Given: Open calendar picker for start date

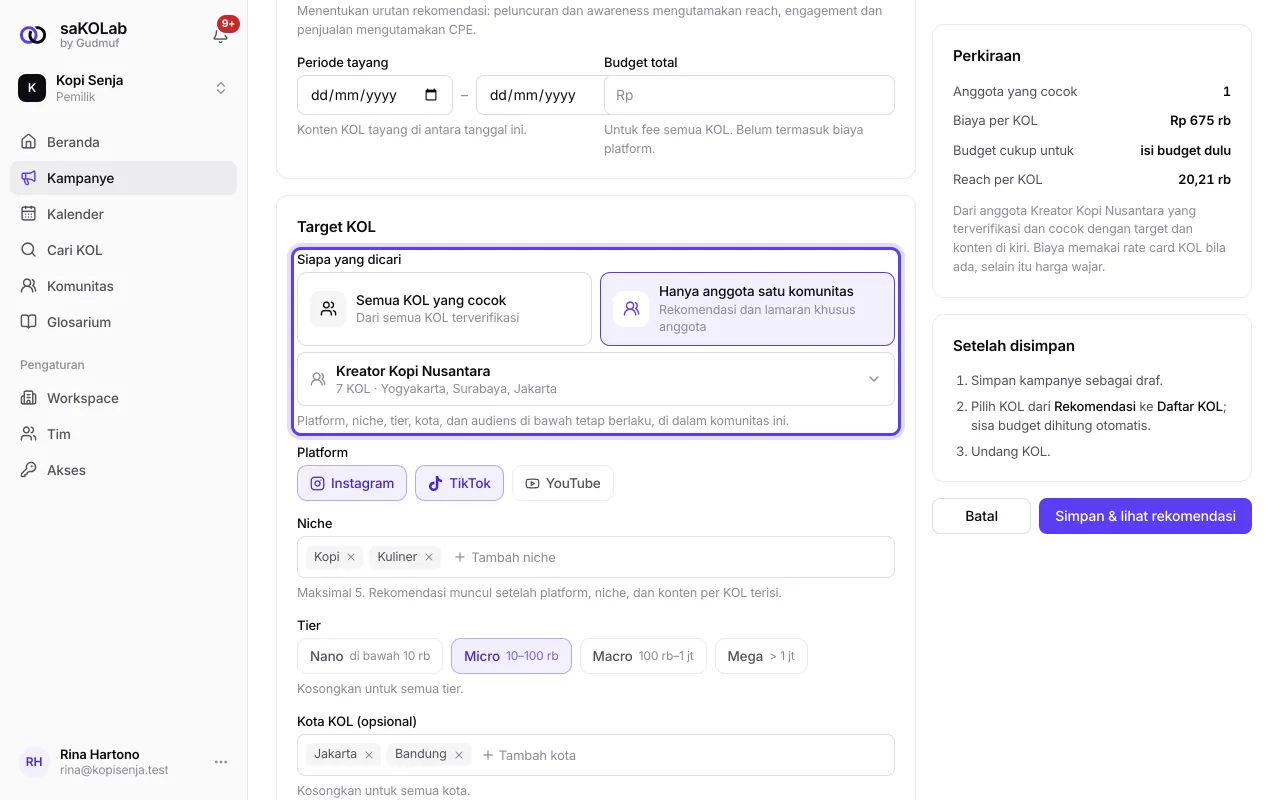Looking at the screenshot, I should [431, 95].
